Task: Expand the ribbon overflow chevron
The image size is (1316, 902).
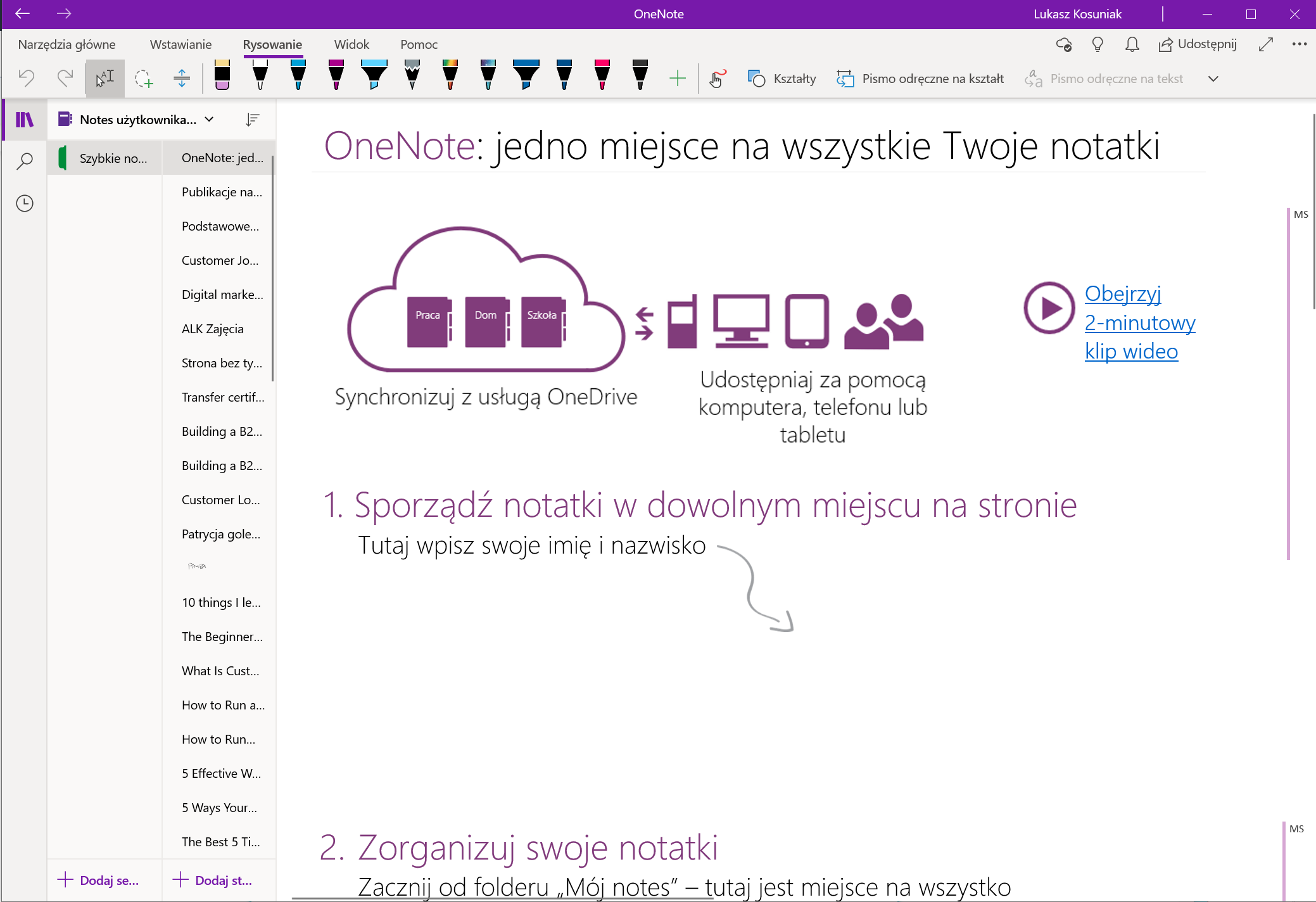Action: point(1213,79)
